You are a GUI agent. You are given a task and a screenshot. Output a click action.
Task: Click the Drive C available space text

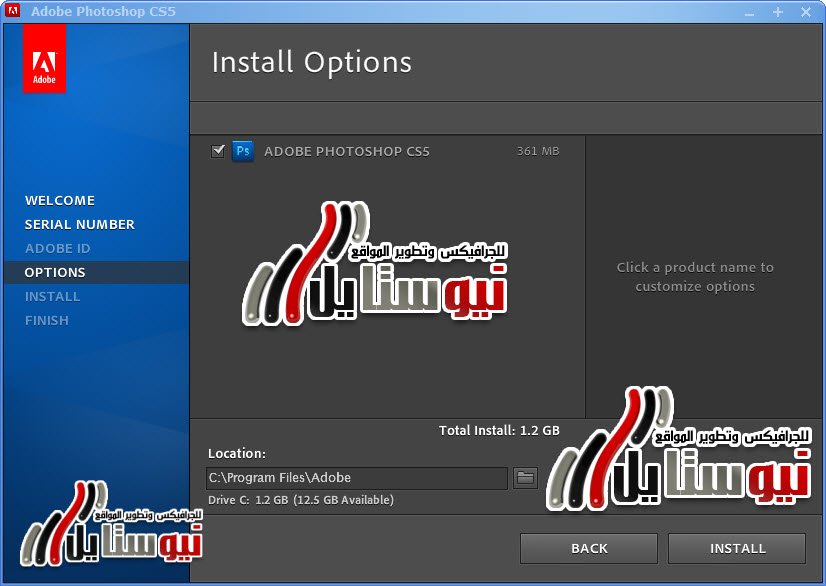point(301,500)
